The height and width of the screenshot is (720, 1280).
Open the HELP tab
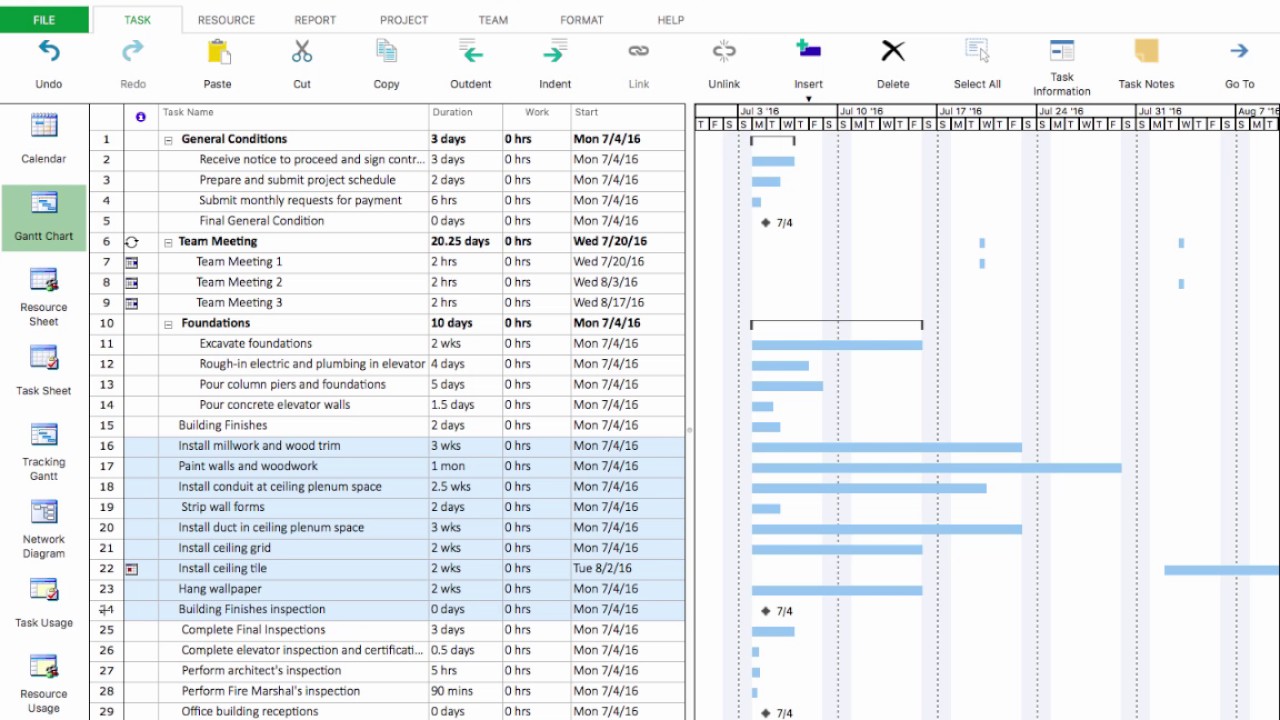click(671, 20)
